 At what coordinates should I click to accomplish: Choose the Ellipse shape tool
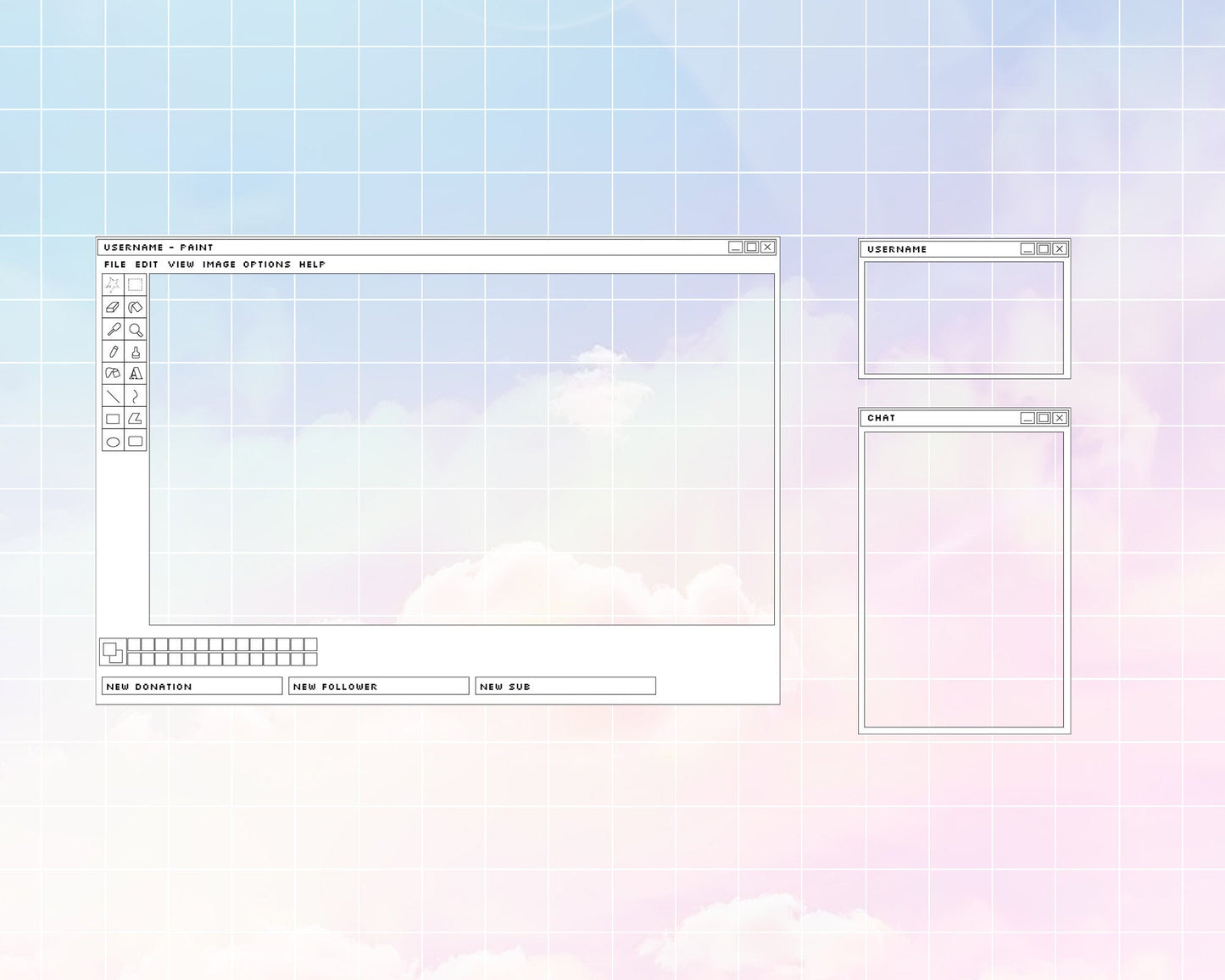coord(113,440)
